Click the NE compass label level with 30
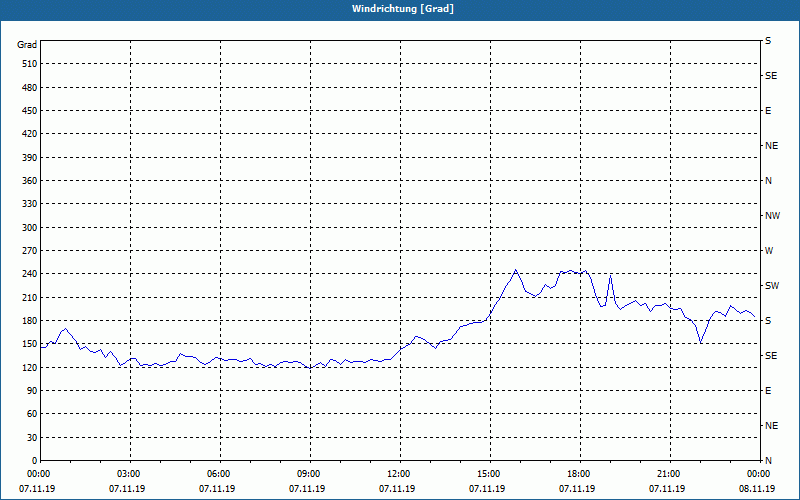 tap(772, 426)
